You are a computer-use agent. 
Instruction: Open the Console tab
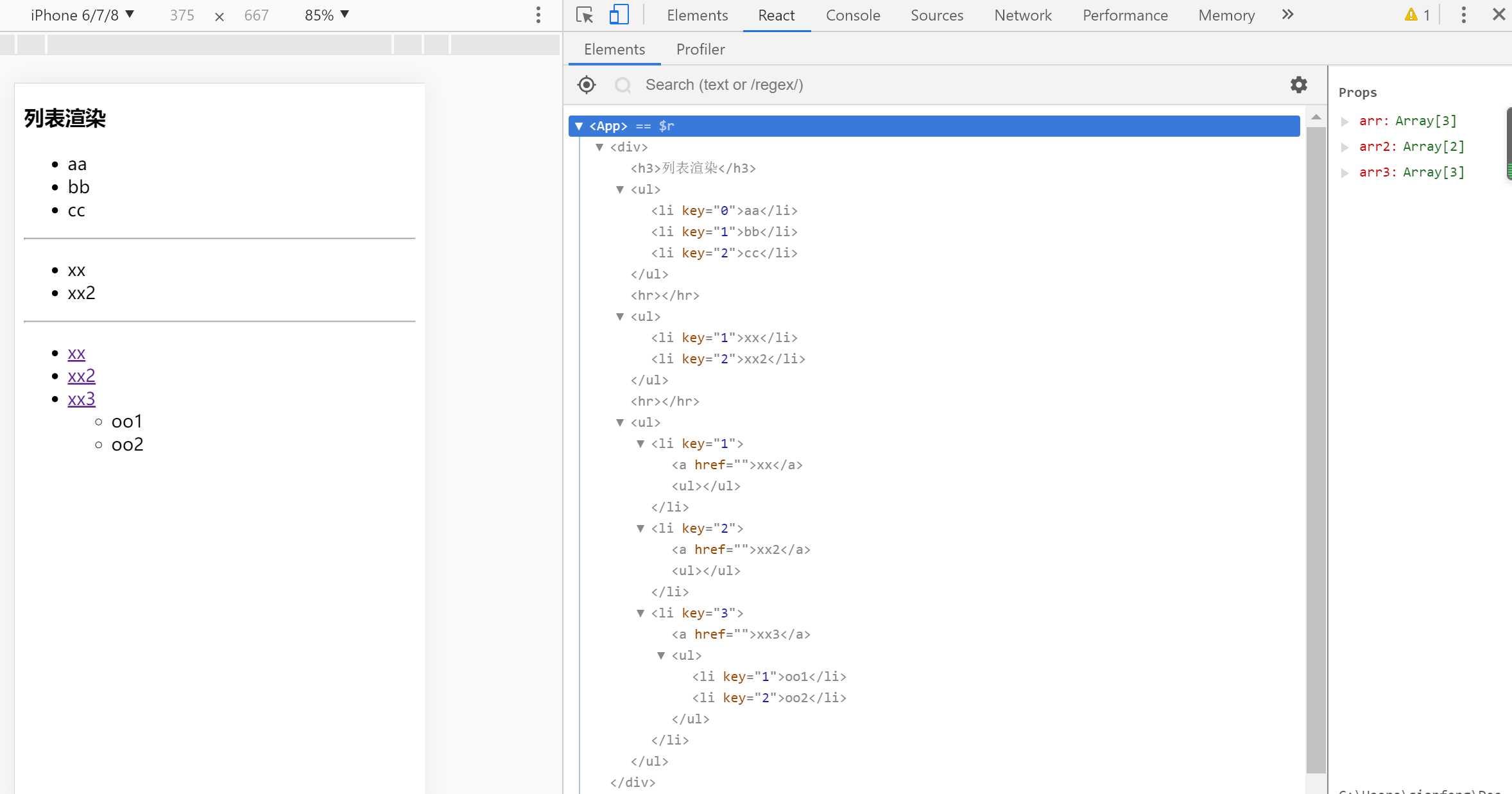pos(853,15)
